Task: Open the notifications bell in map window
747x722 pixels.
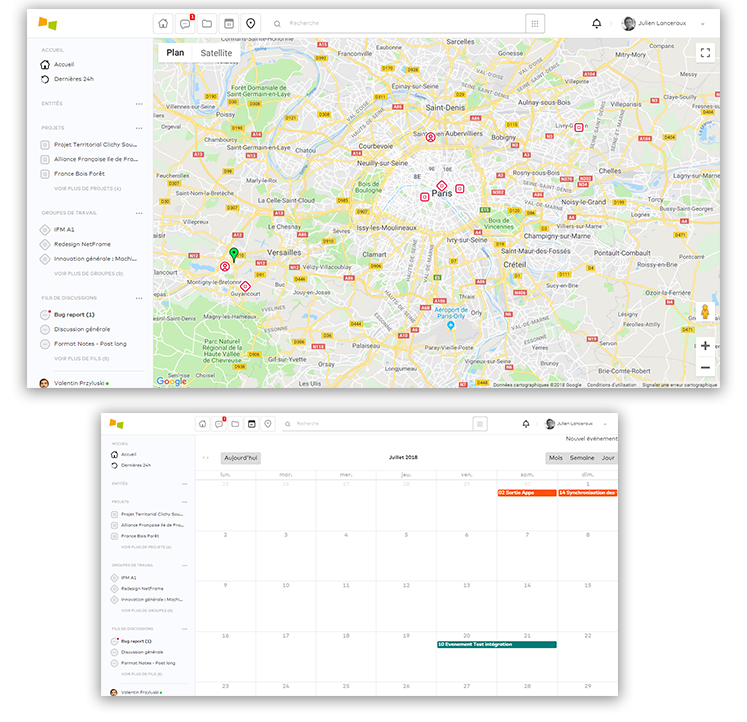Action: tap(596, 23)
